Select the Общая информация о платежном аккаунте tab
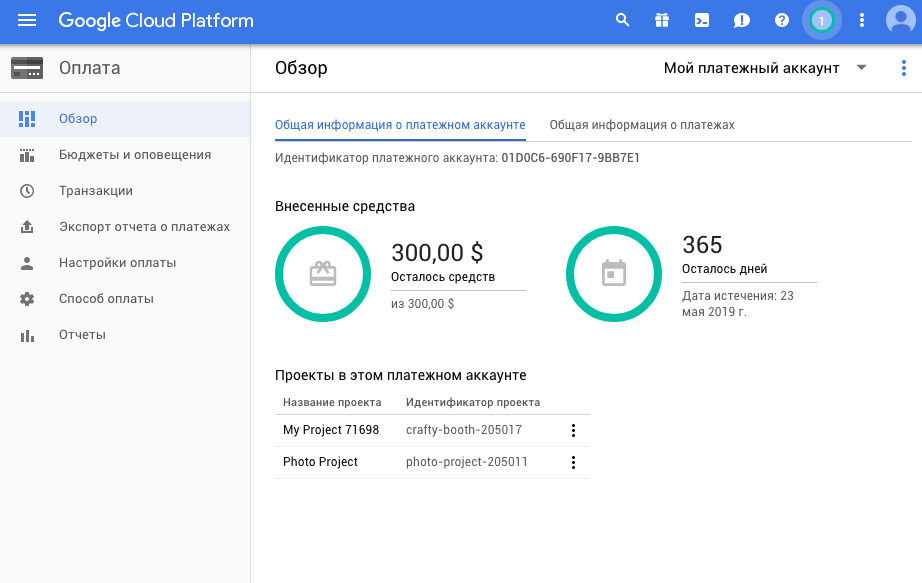 400,125
